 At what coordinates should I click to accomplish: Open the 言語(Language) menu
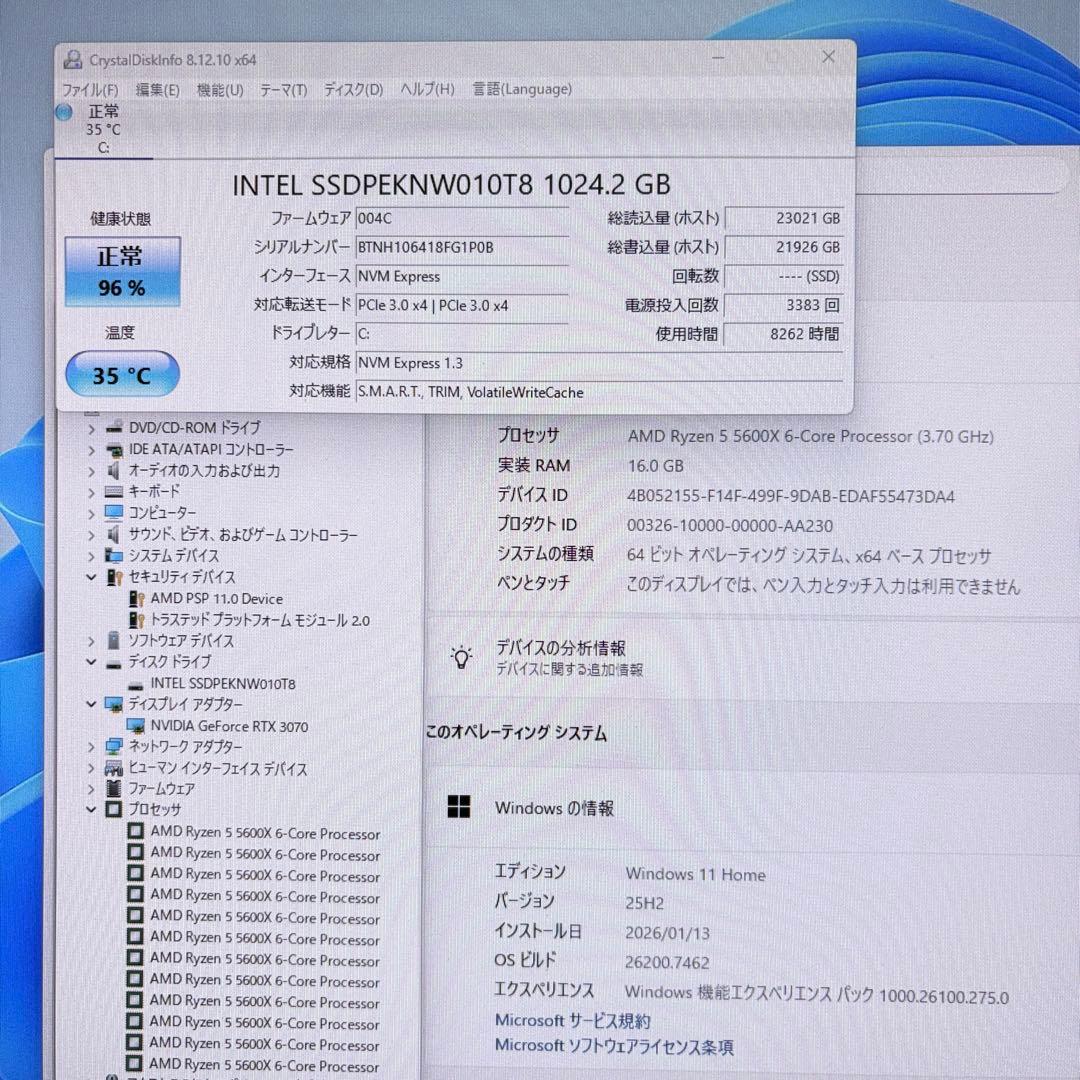click(x=520, y=89)
